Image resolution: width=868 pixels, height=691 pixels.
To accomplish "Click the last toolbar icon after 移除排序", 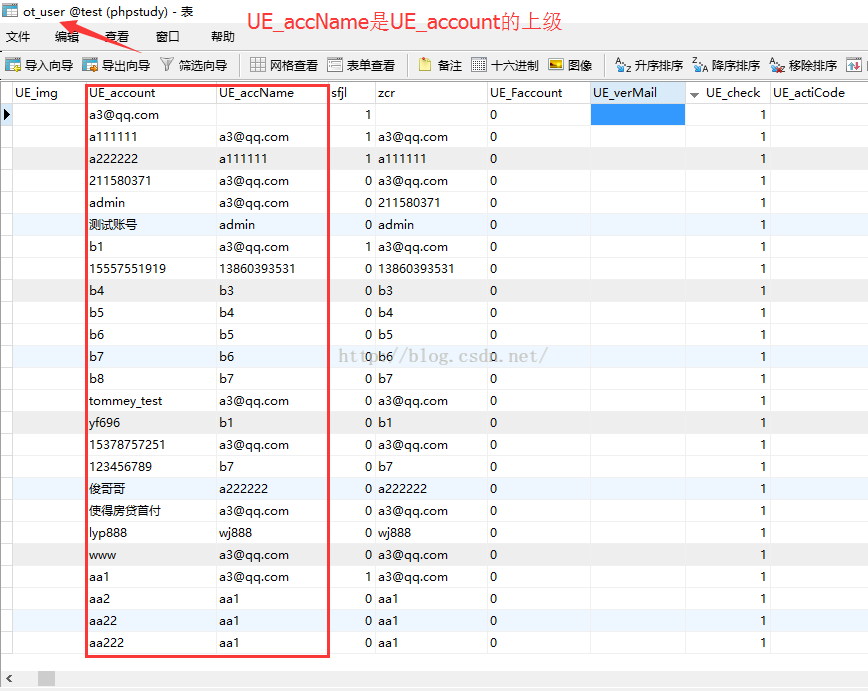I will [x=854, y=65].
